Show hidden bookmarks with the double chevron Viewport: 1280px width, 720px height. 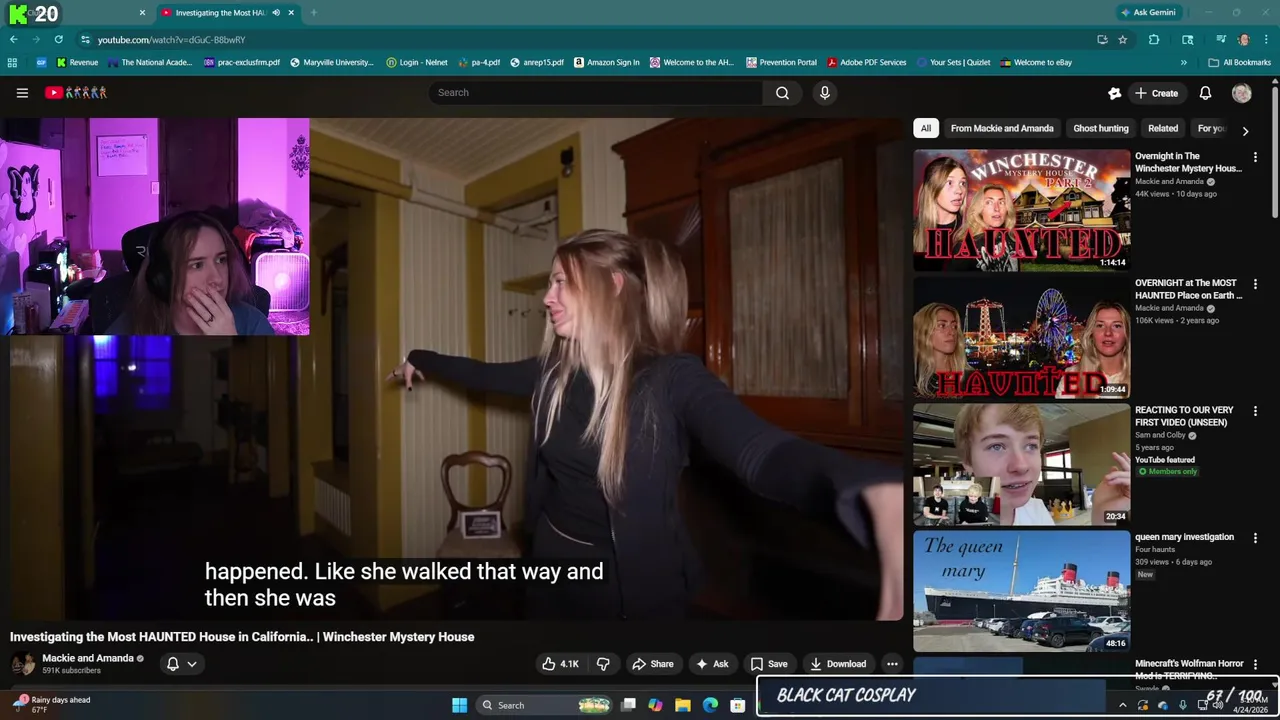[1184, 62]
